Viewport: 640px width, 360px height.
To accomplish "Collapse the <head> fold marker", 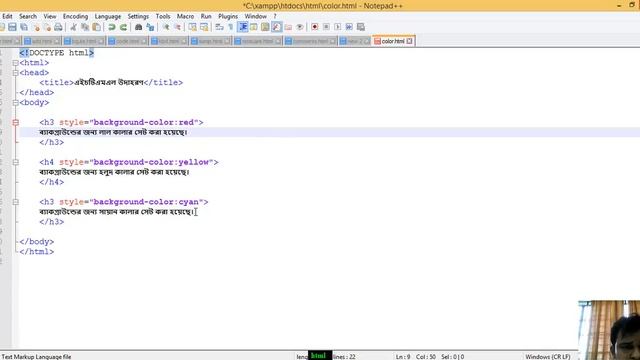I will [x=16, y=73].
